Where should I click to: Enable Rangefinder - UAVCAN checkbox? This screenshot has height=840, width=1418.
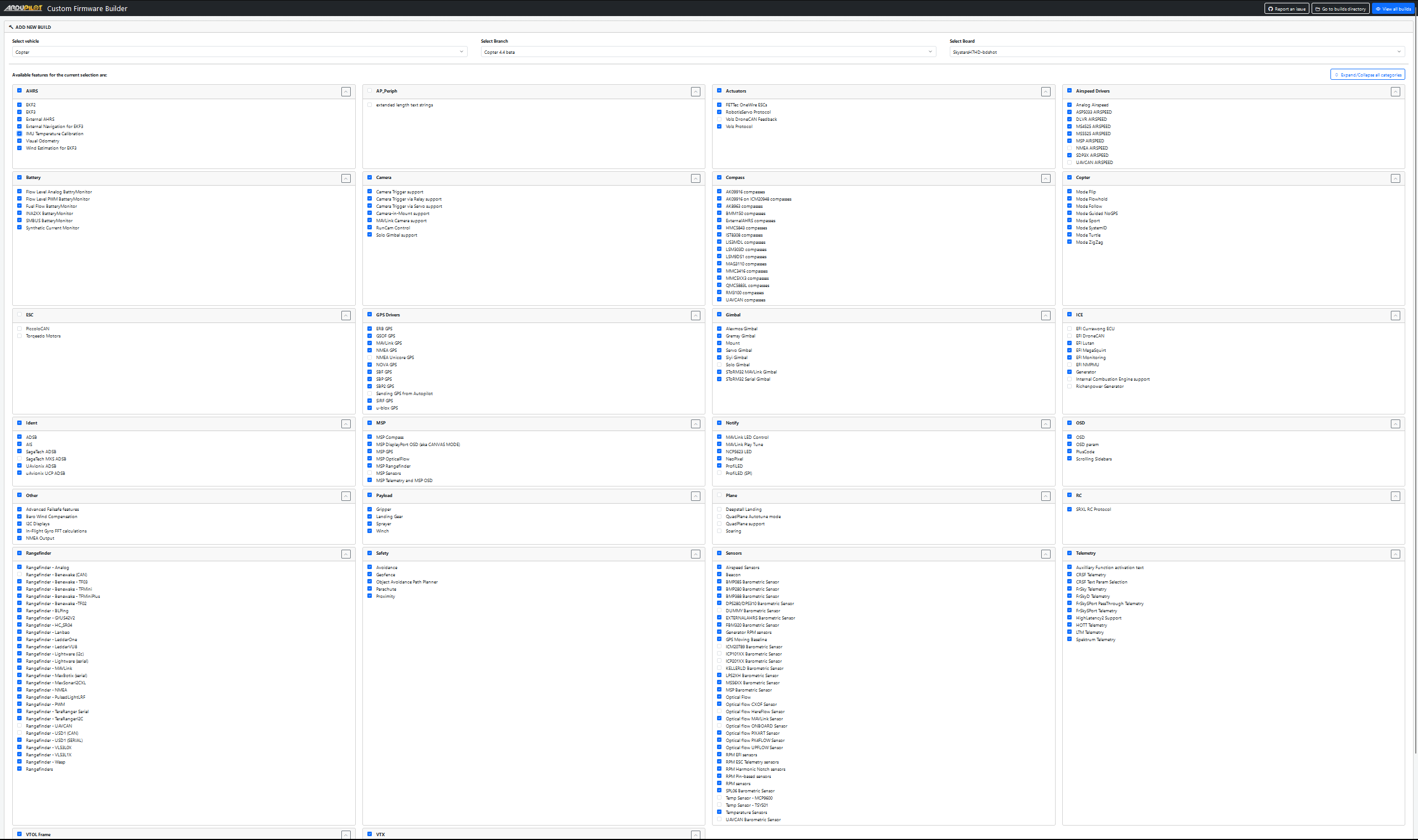[x=19, y=726]
